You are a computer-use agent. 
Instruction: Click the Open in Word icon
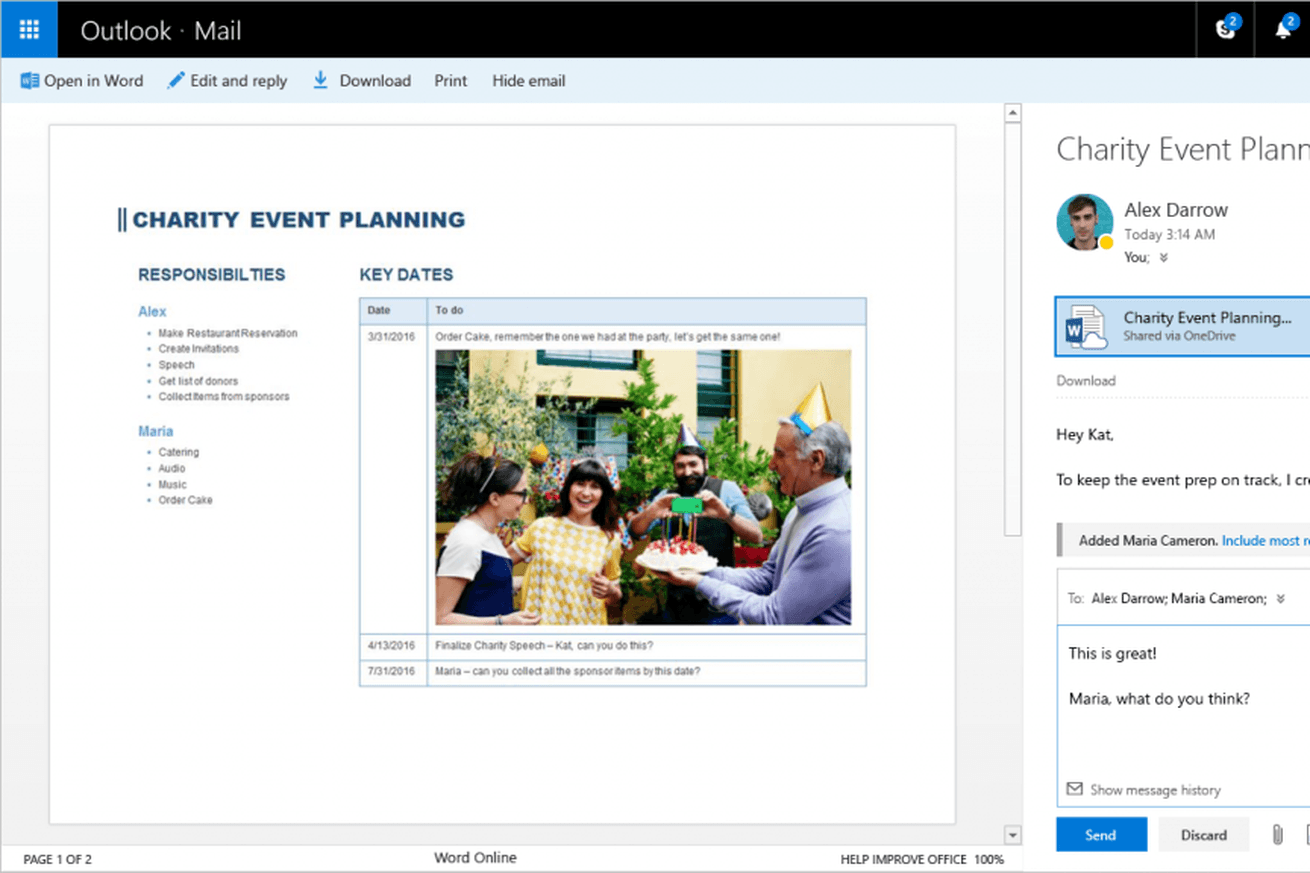(30, 81)
